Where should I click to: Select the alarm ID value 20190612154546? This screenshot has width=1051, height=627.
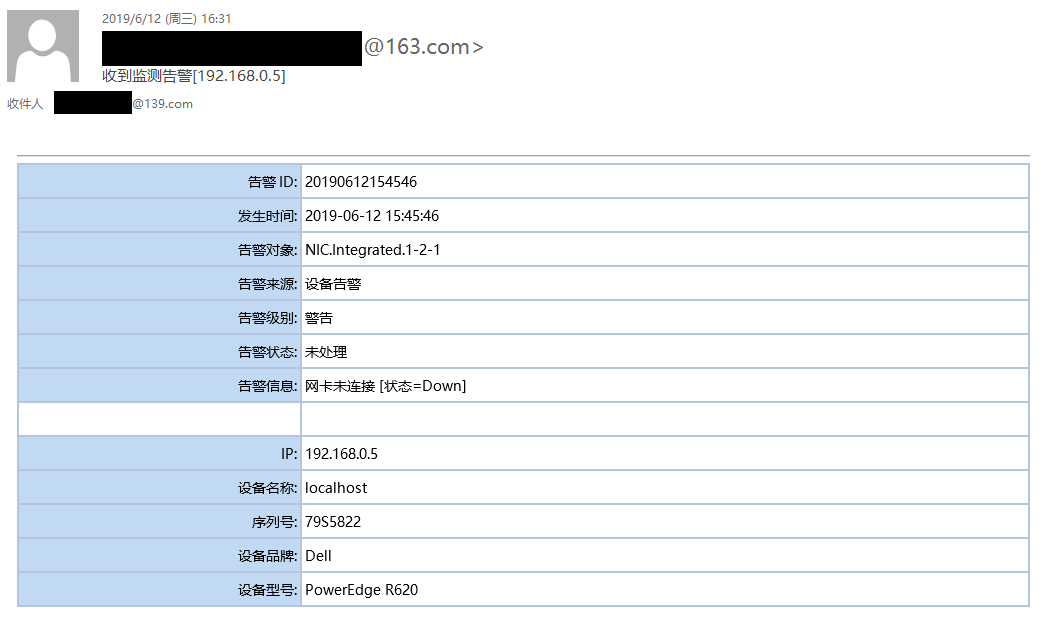(361, 182)
